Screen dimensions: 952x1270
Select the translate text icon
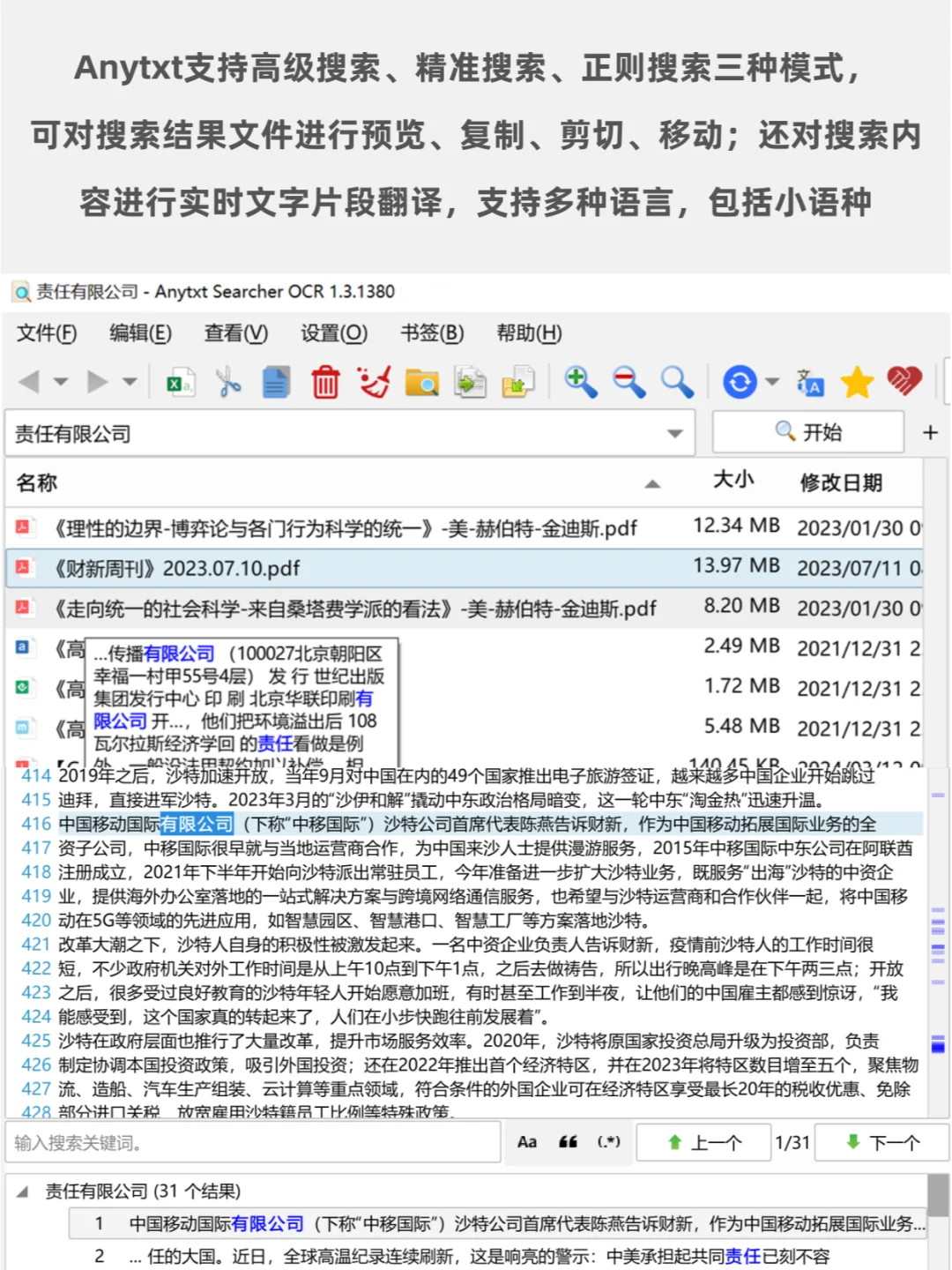pos(809,383)
